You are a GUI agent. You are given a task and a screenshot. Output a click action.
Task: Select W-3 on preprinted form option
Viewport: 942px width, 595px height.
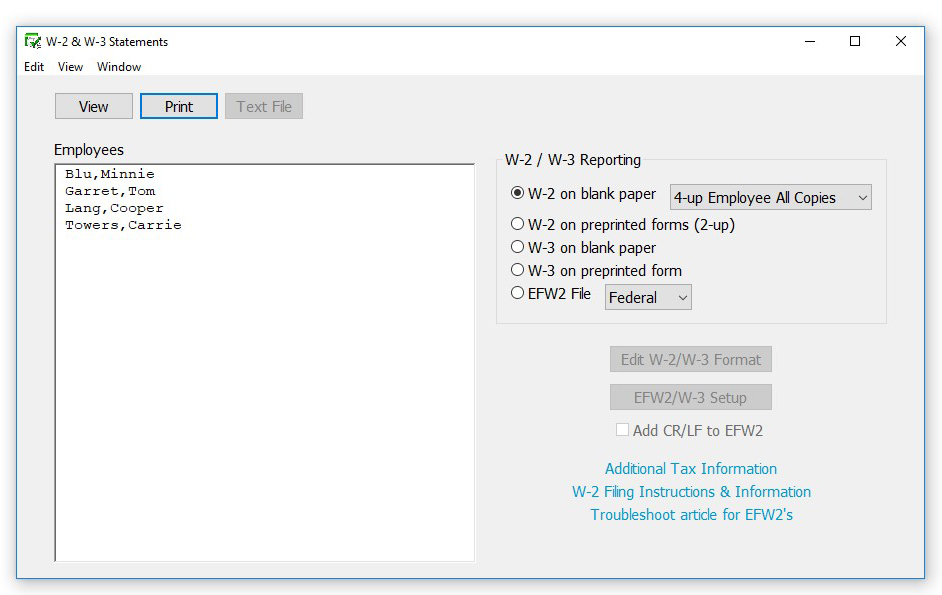[x=517, y=270]
